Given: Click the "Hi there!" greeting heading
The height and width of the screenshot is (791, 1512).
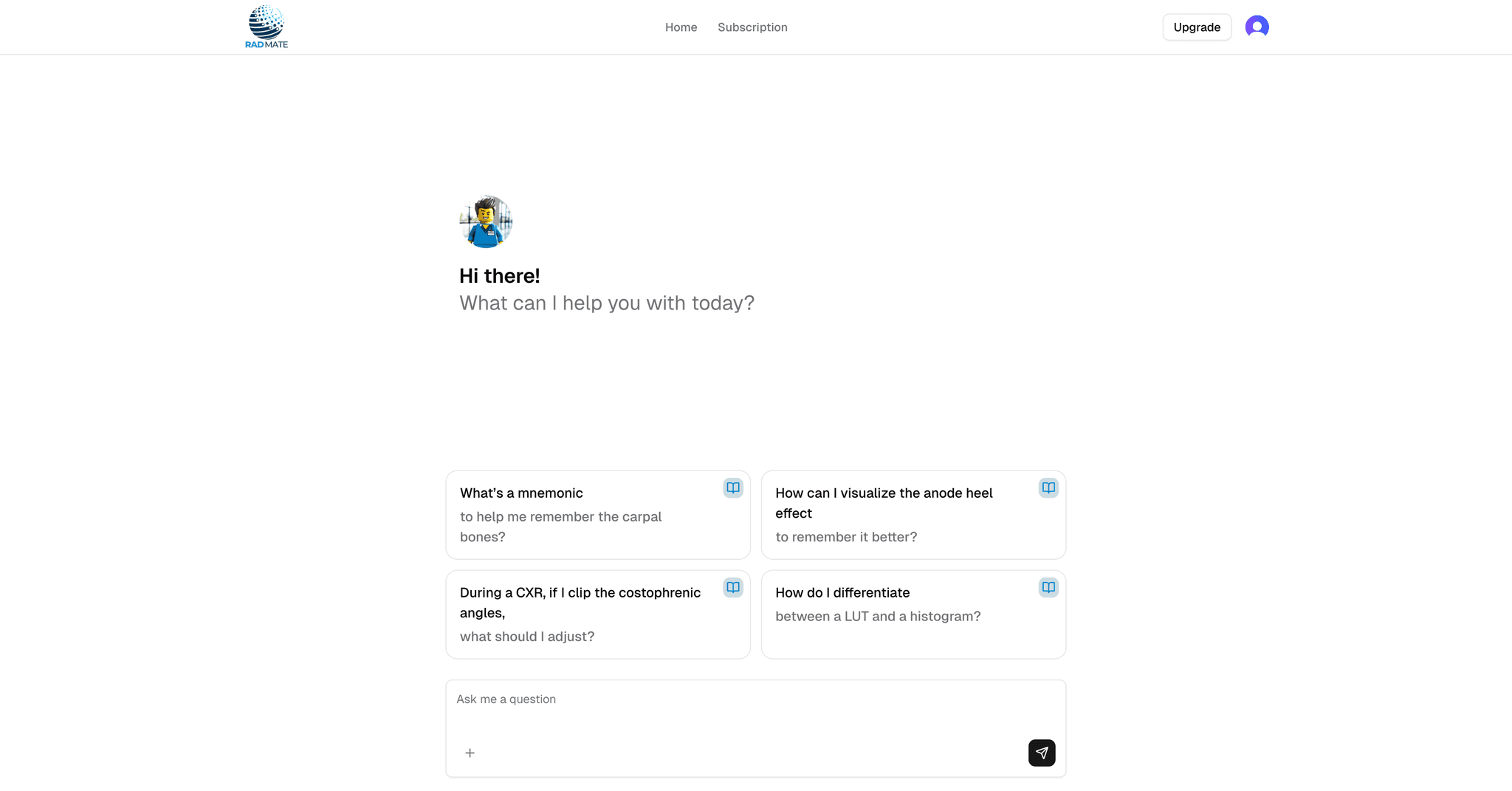Looking at the screenshot, I should tap(500, 276).
